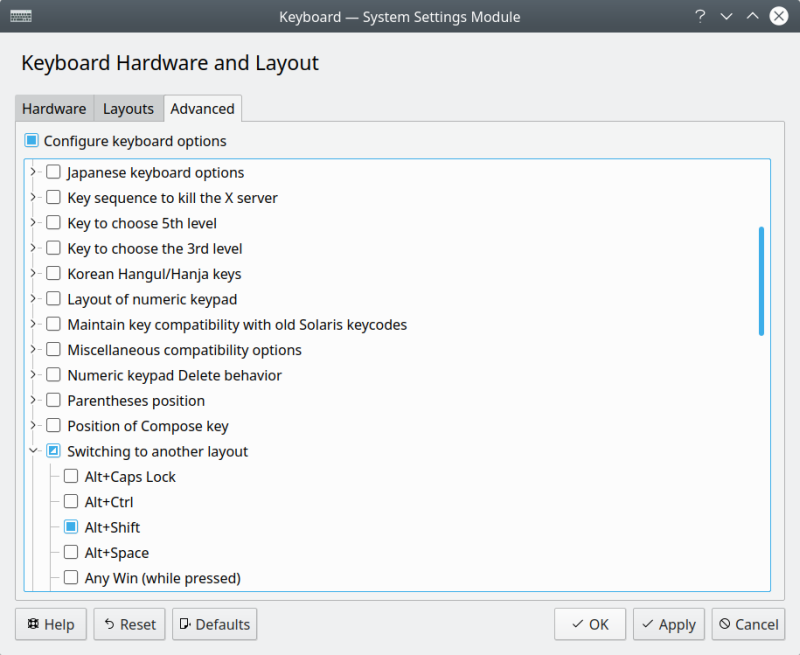Select Key to choose 5th level item
This screenshot has height=655, width=800.
pos(142,223)
